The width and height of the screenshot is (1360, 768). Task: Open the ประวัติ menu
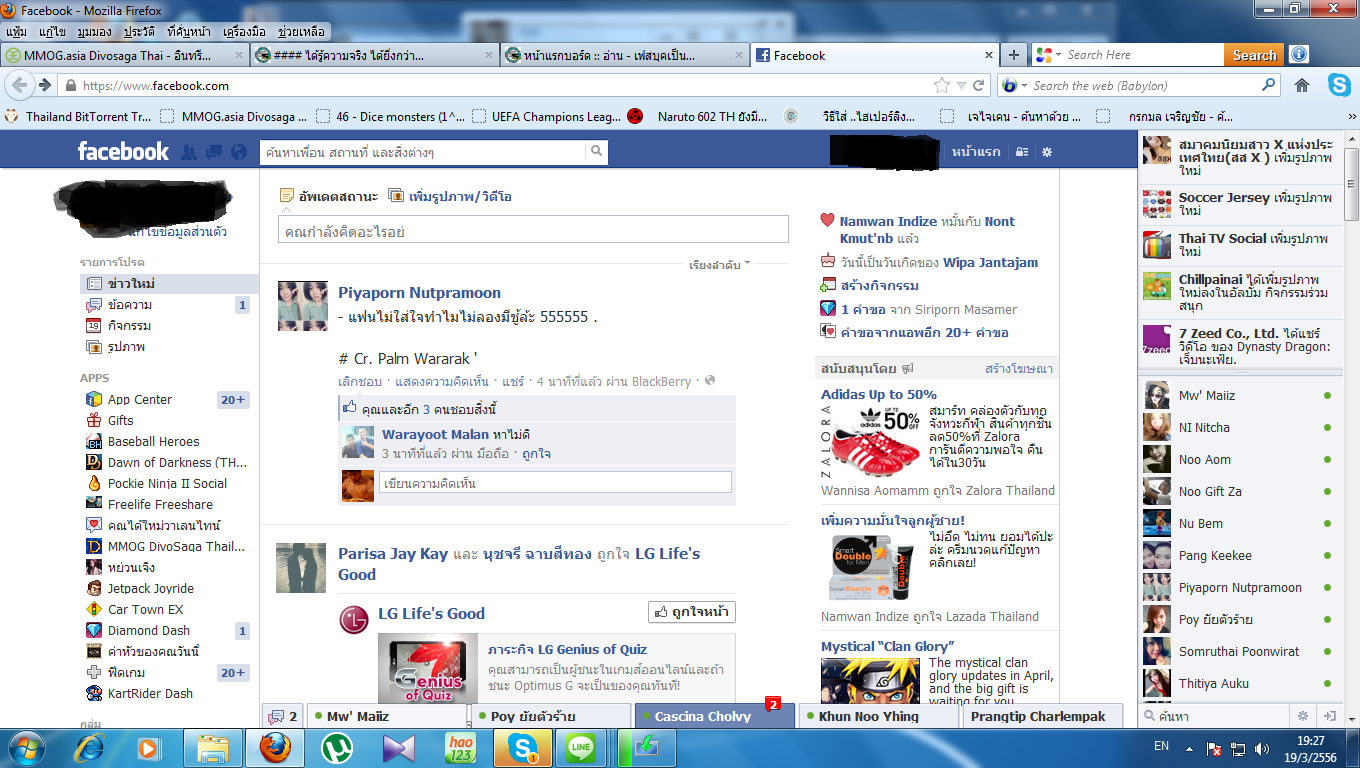click(140, 32)
